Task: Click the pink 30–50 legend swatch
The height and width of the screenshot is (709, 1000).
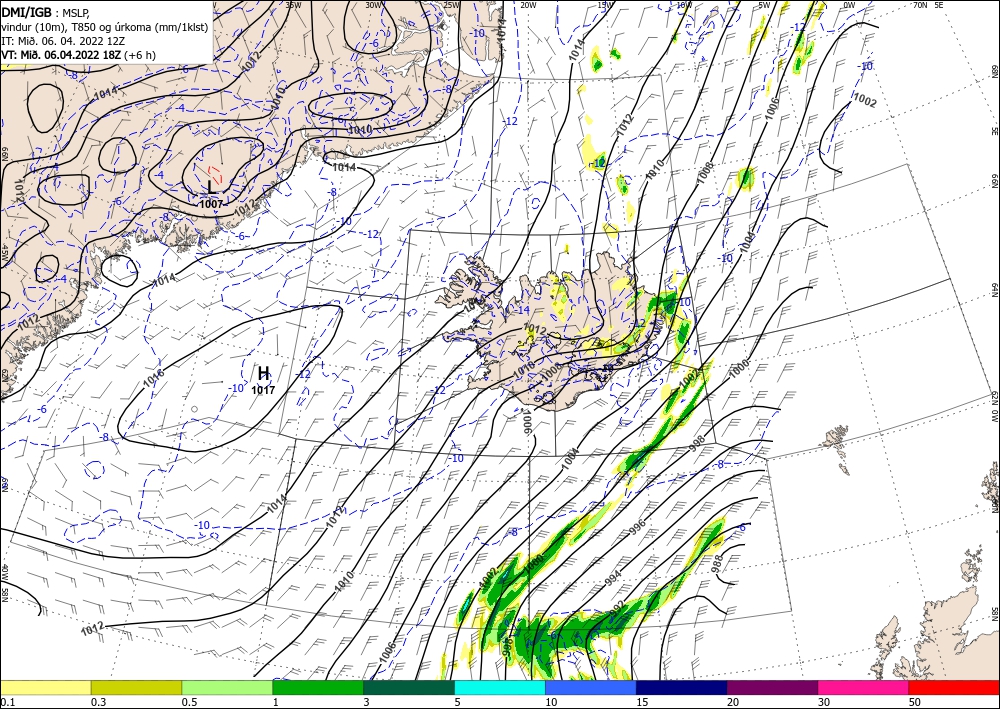Action: click(x=864, y=687)
